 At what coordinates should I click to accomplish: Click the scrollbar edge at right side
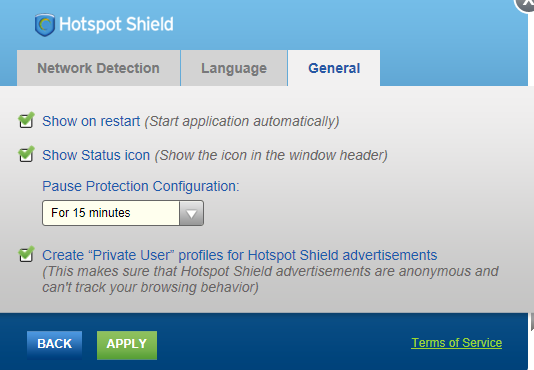tap(532, 322)
